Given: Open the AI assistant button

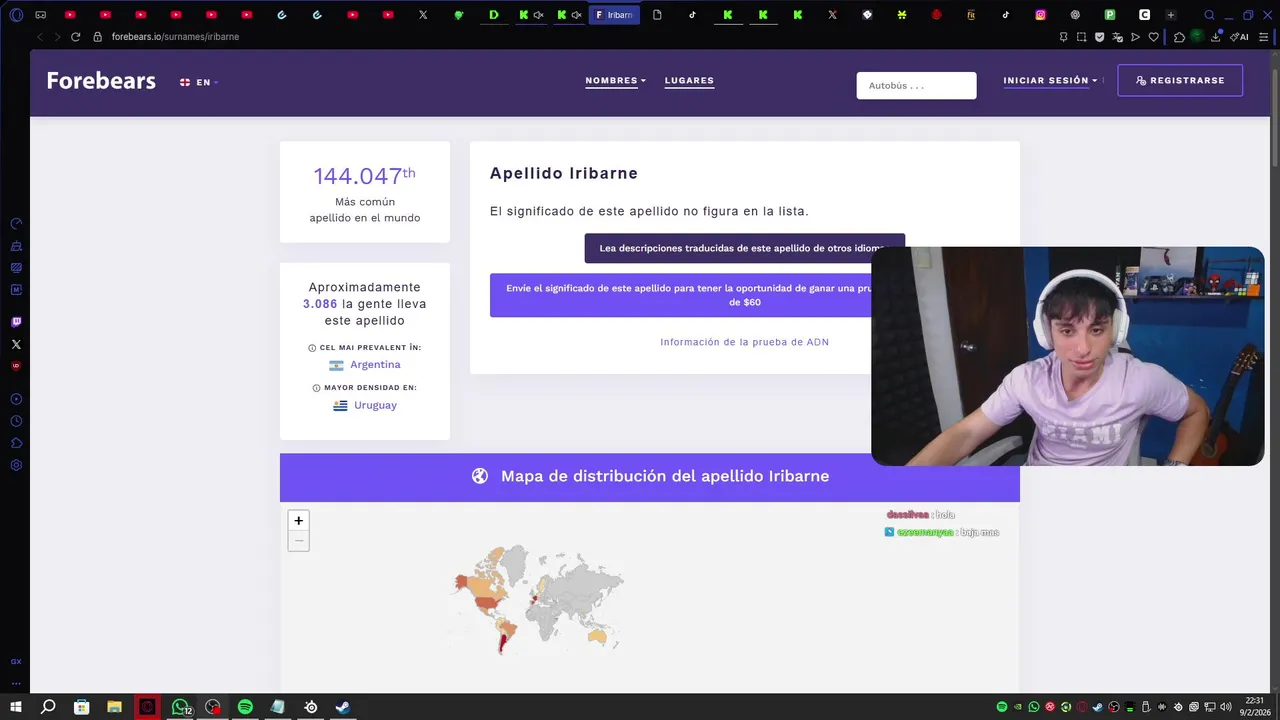Looking at the screenshot, I should tap(1239, 37).
